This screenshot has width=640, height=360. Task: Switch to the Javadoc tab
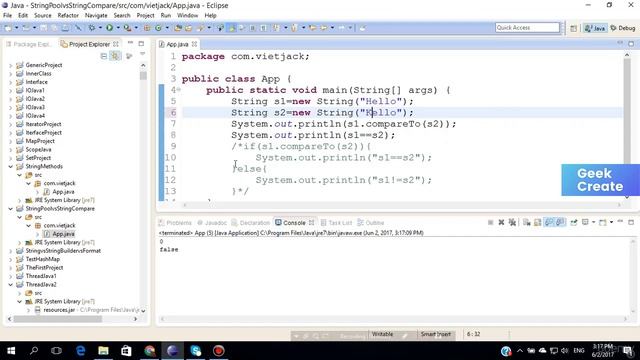212,222
